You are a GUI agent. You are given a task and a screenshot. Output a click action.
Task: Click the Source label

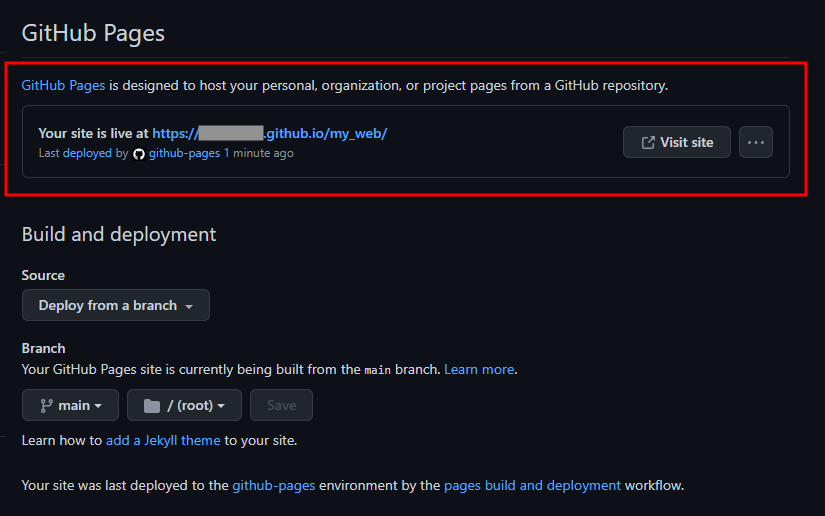tap(43, 275)
